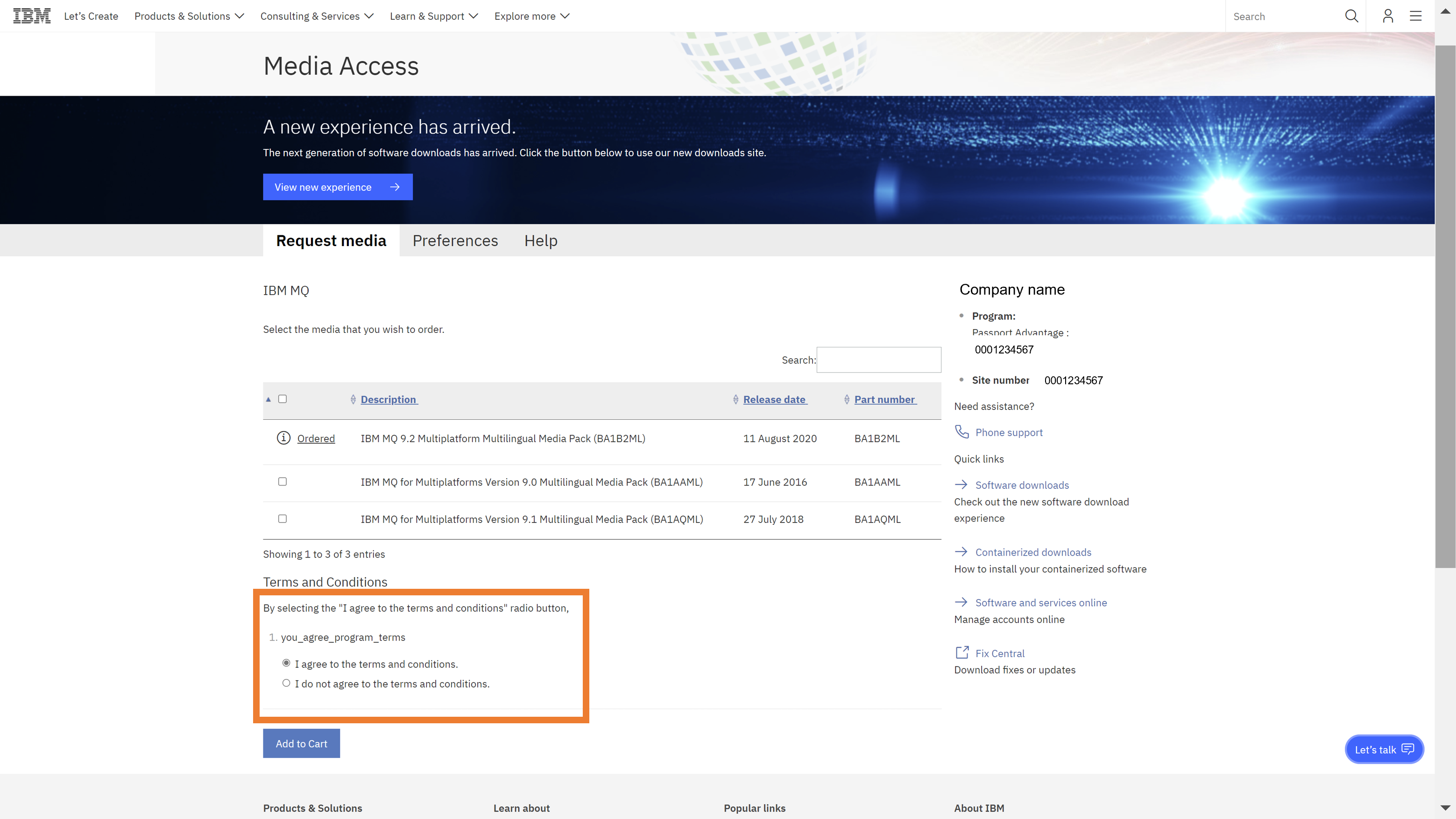Viewport: 1456px width, 819px height.
Task: Click Products & Solutions footer heading
Action: 312,808
